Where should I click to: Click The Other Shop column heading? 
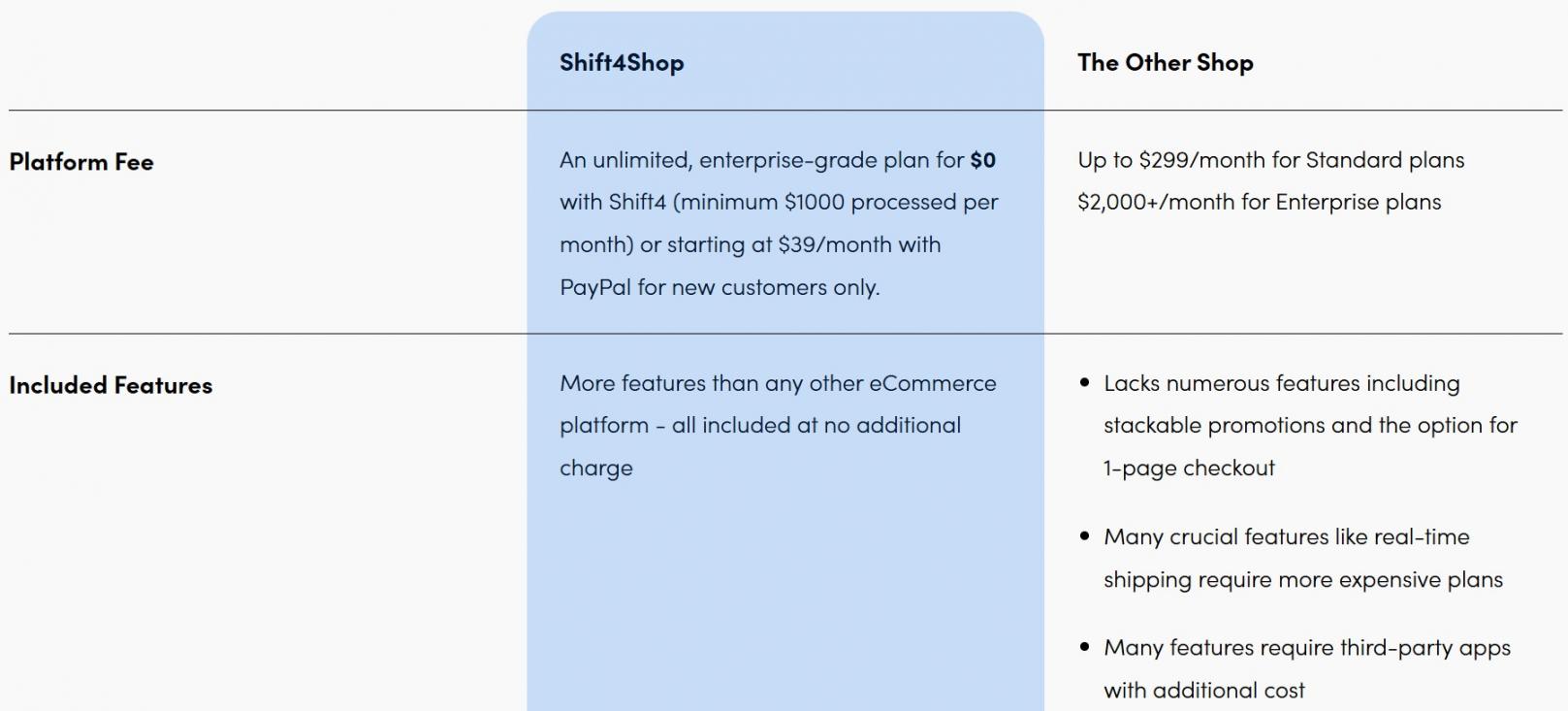tap(1165, 63)
